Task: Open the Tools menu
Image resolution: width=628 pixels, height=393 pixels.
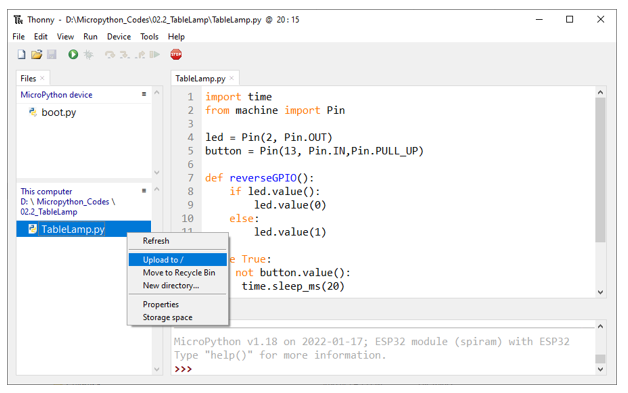Action: [149, 36]
